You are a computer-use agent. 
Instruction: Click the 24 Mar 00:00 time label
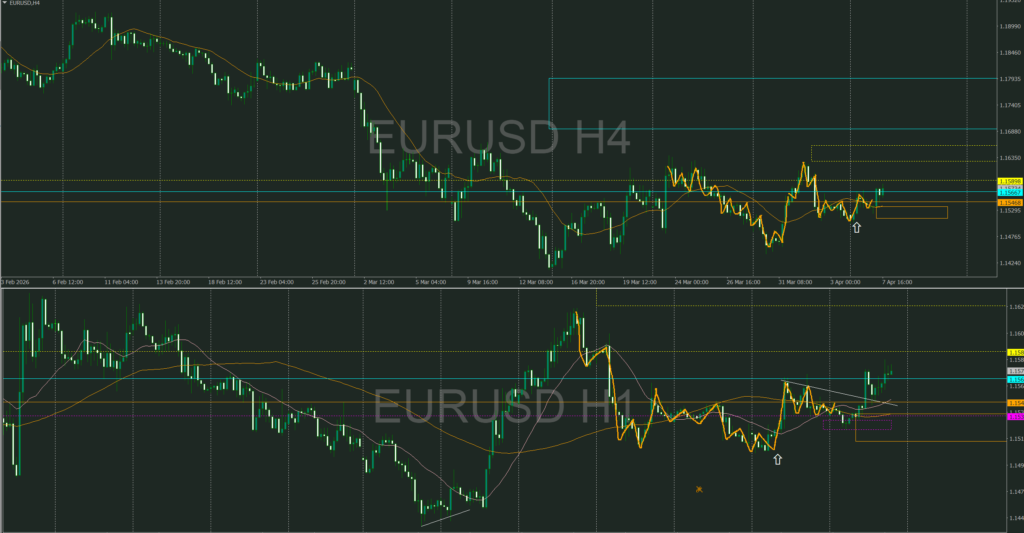coord(692,282)
